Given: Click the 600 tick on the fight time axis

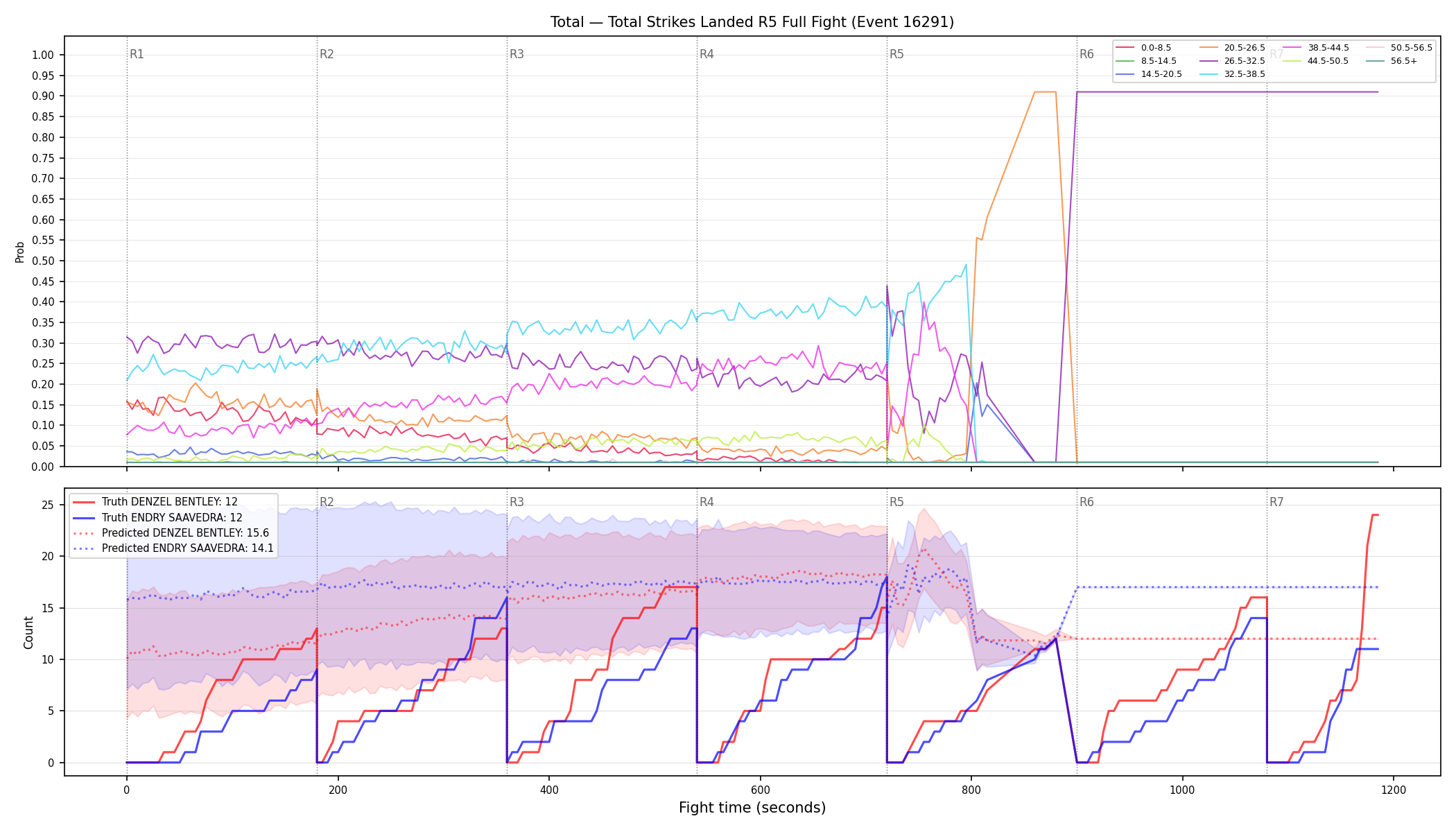Looking at the screenshot, I should (x=761, y=790).
